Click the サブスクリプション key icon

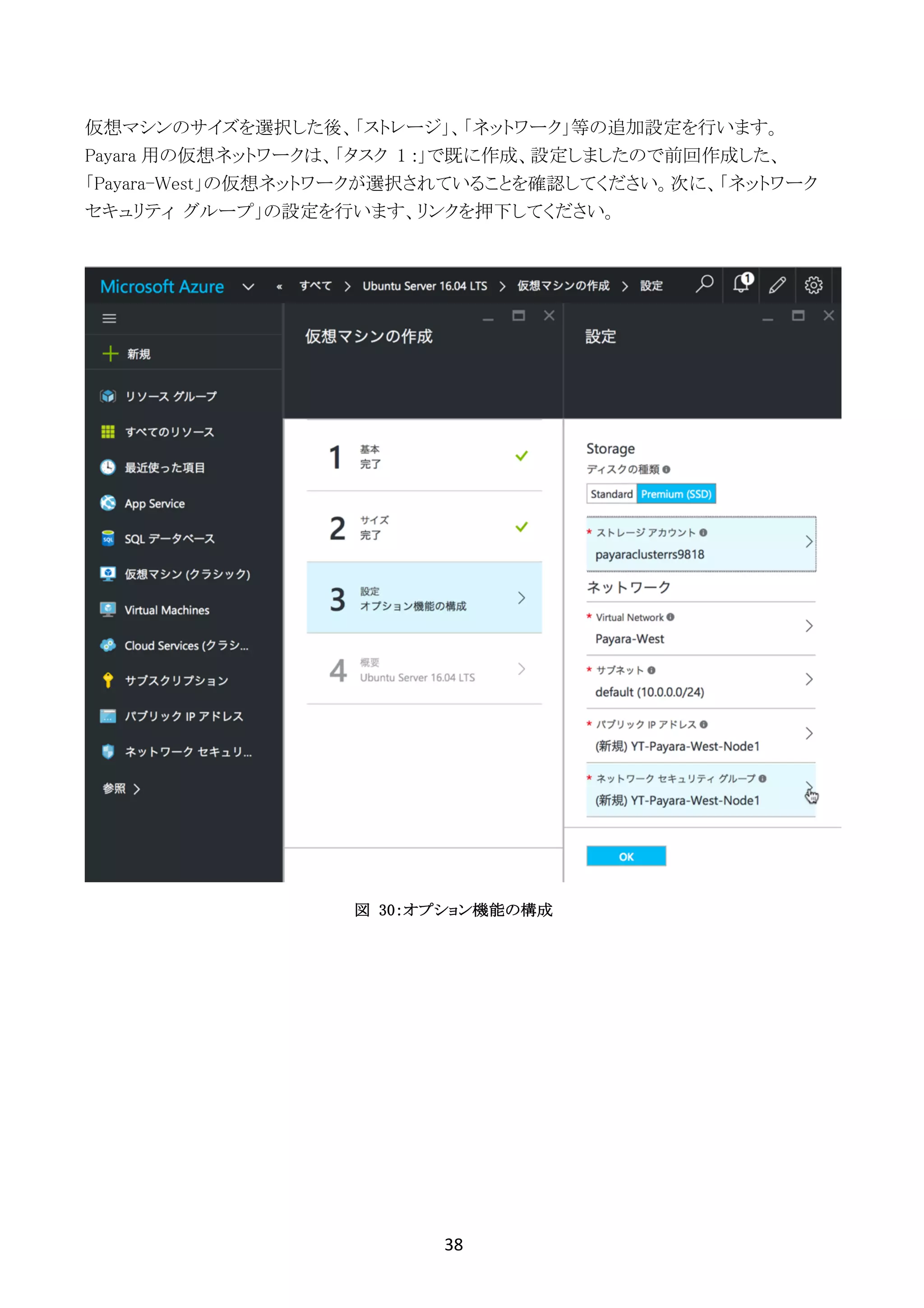coord(107,680)
